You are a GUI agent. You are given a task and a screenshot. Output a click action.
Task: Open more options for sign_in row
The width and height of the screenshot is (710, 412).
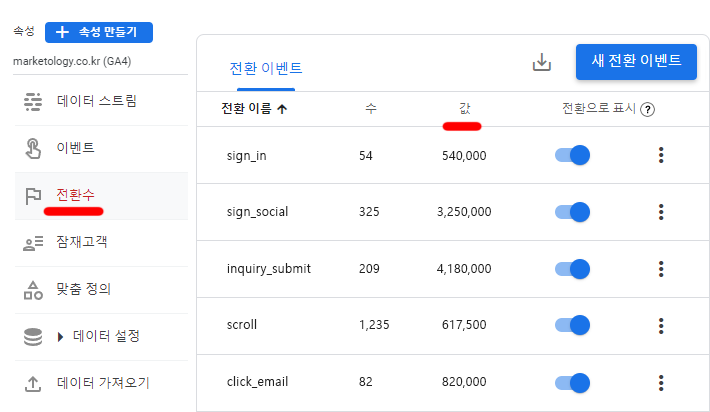pyautogui.click(x=661, y=155)
